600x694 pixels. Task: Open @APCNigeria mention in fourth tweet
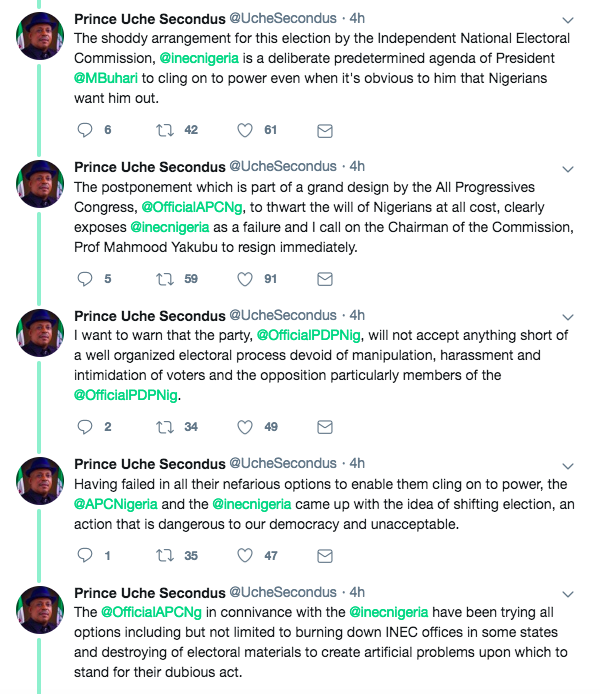click(115, 504)
